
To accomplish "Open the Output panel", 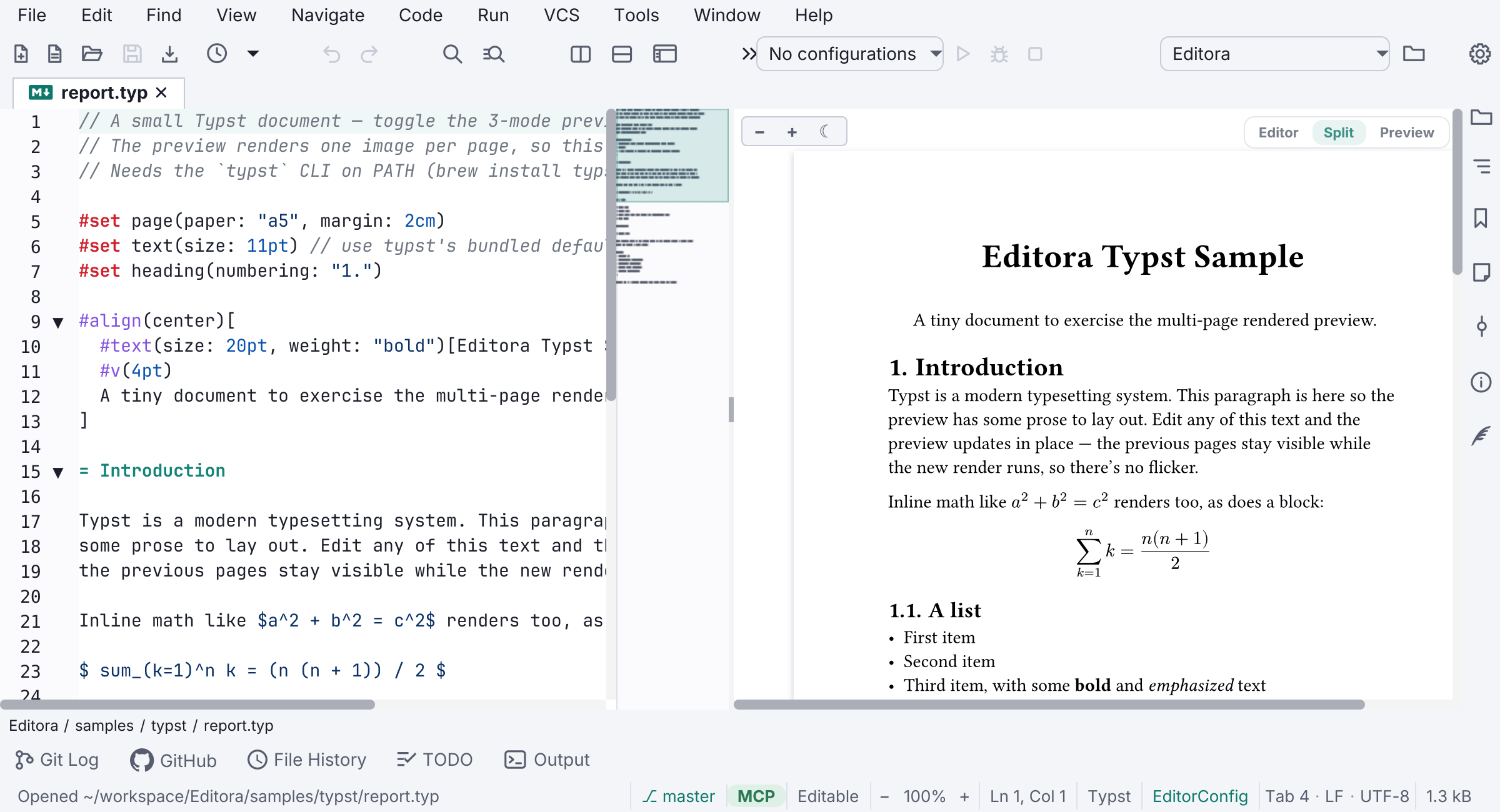I will point(547,760).
